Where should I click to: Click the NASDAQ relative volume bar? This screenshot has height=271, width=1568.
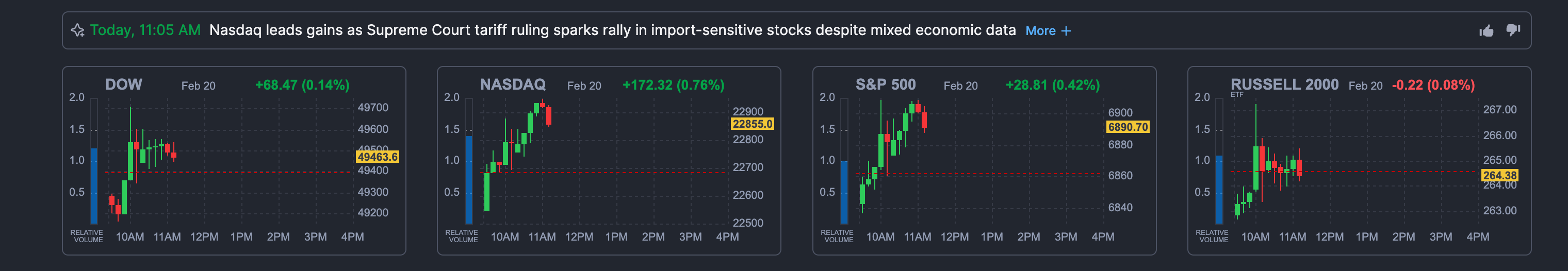[x=469, y=179]
